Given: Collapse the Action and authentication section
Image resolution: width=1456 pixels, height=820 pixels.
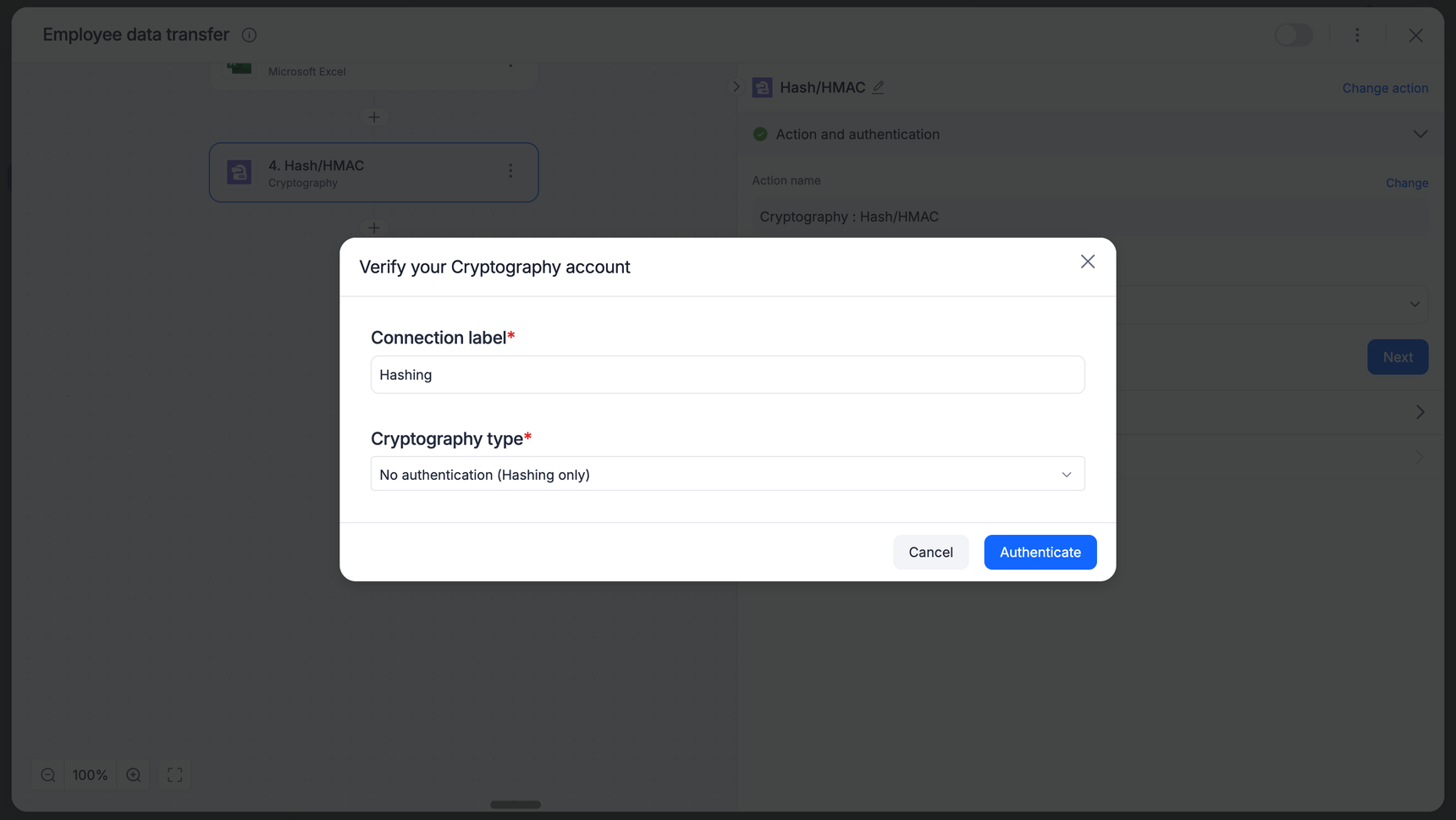Looking at the screenshot, I should pos(1420,135).
